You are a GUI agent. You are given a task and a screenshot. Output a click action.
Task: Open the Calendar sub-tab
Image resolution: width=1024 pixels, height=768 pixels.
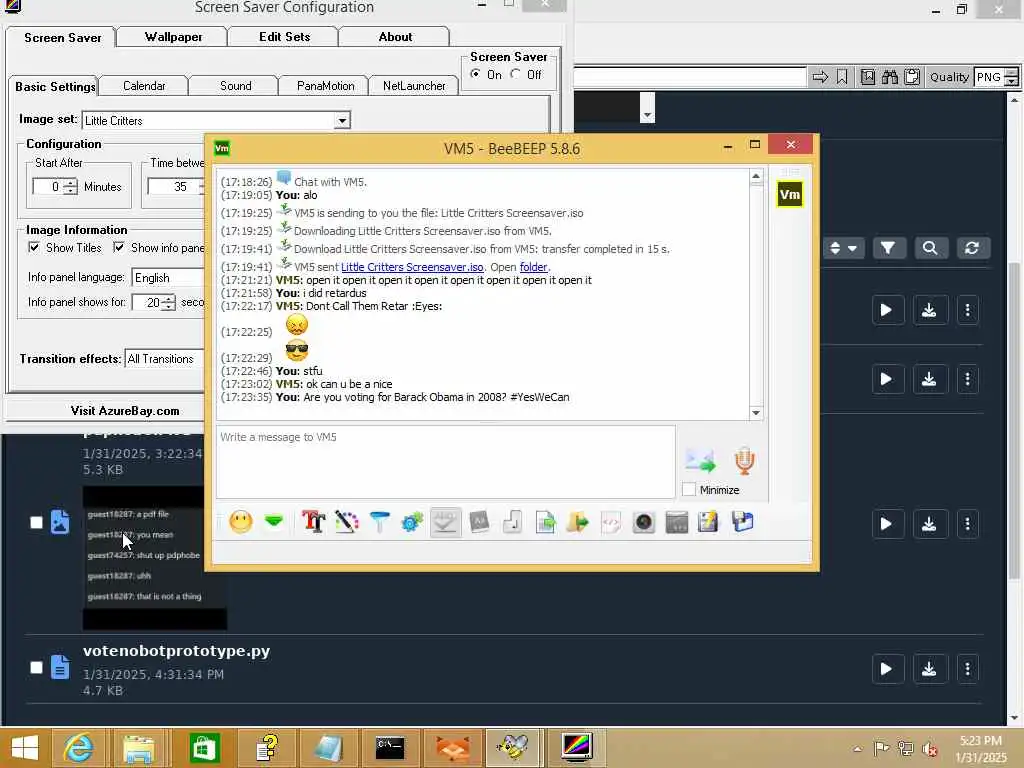[x=144, y=86]
